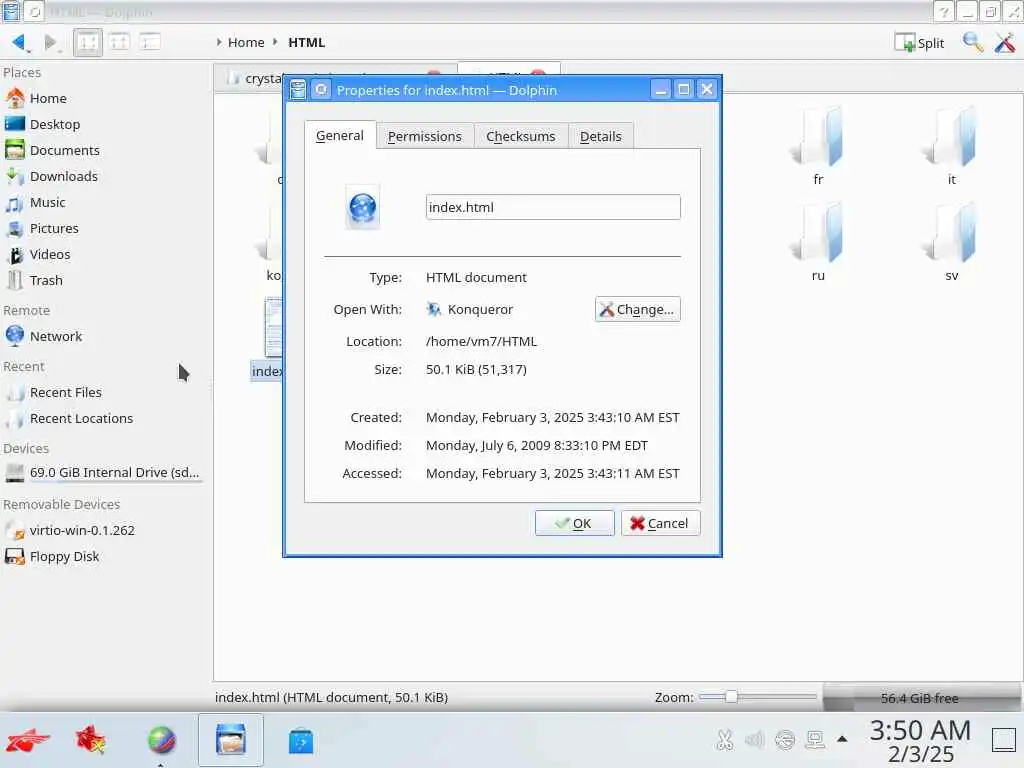The image size is (1024, 768).
Task: Click the wired network connection tray icon
Action: pyautogui.click(x=814, y=740)
